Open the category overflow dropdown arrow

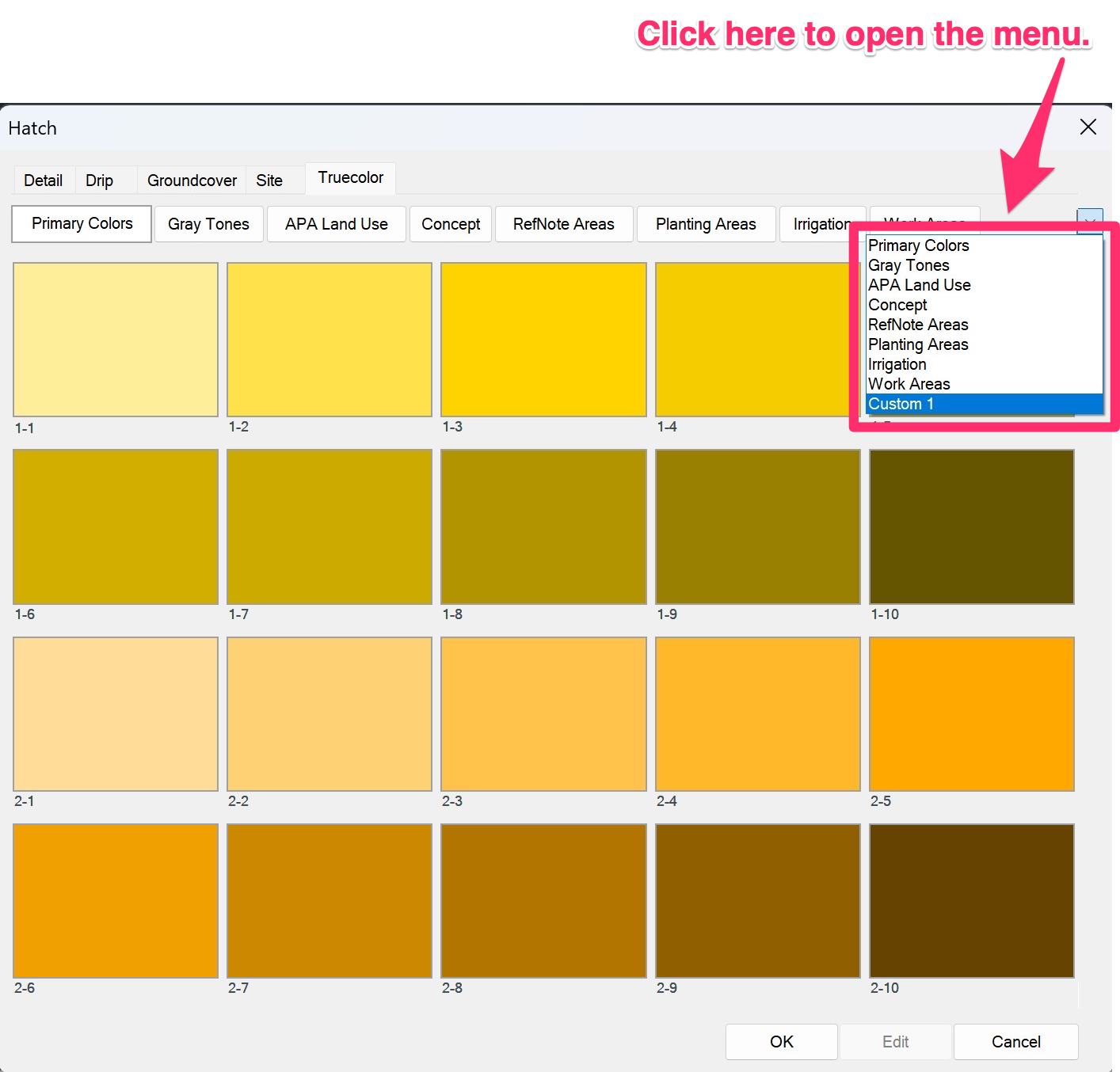[x=1091, y=222]
